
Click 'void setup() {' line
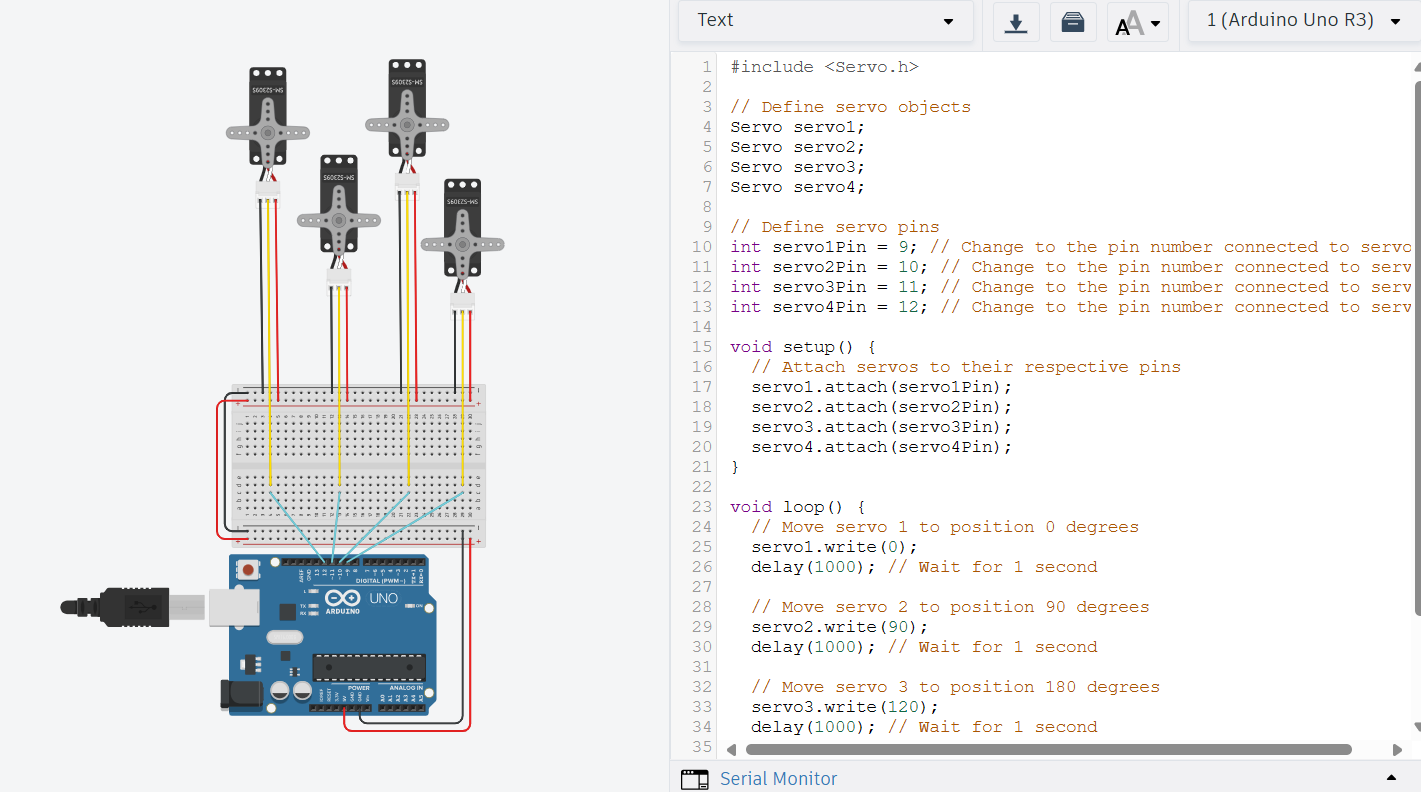coord(803,347)
